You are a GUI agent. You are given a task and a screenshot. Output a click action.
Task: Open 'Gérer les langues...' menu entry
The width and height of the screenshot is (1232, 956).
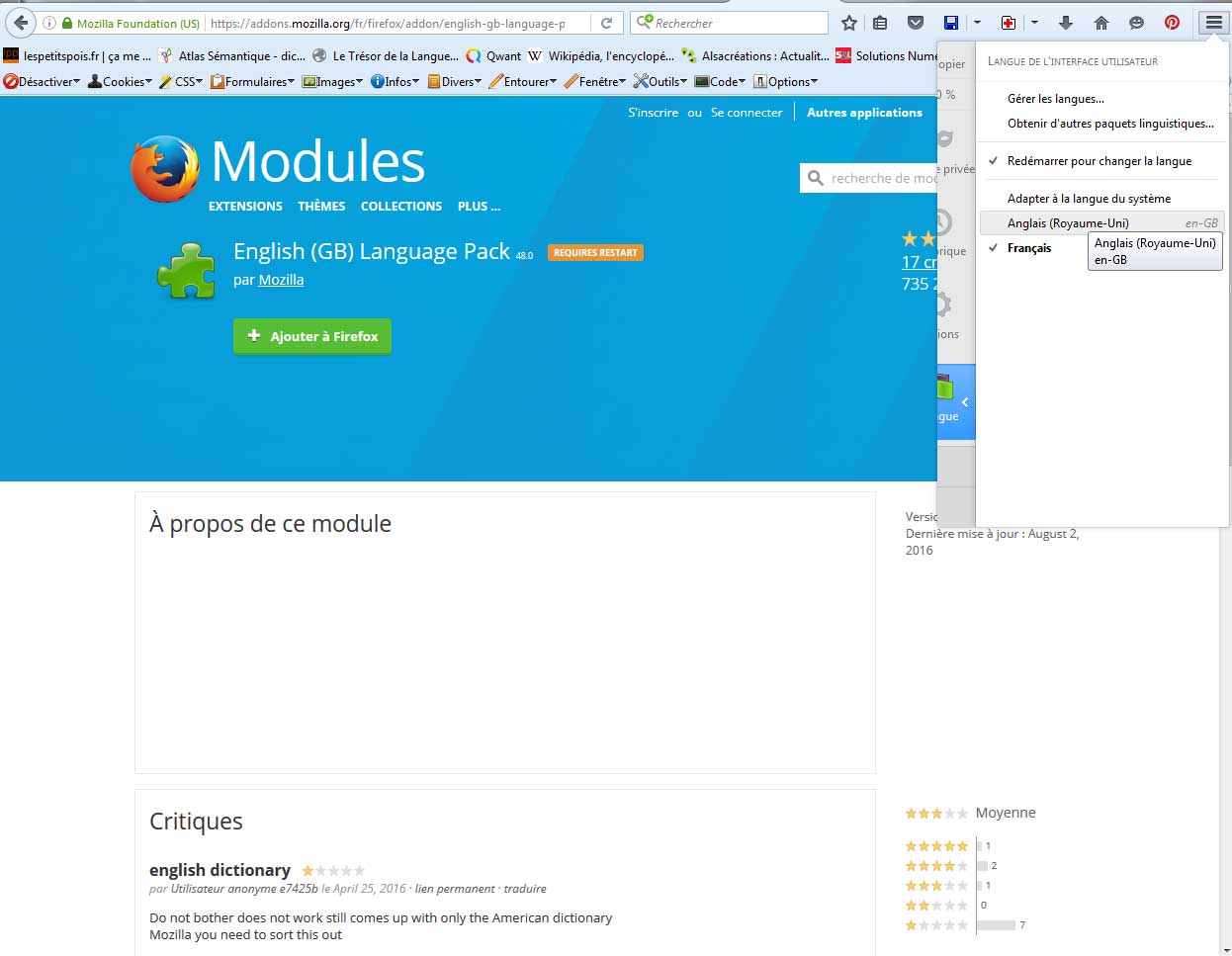(x=1055, y=99)
